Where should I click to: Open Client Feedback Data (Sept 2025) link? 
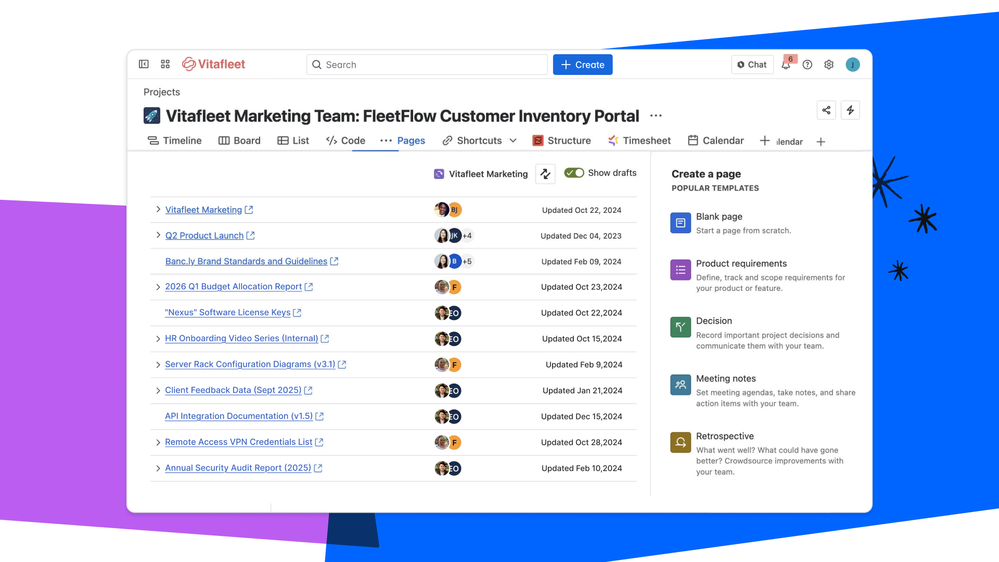233,390
